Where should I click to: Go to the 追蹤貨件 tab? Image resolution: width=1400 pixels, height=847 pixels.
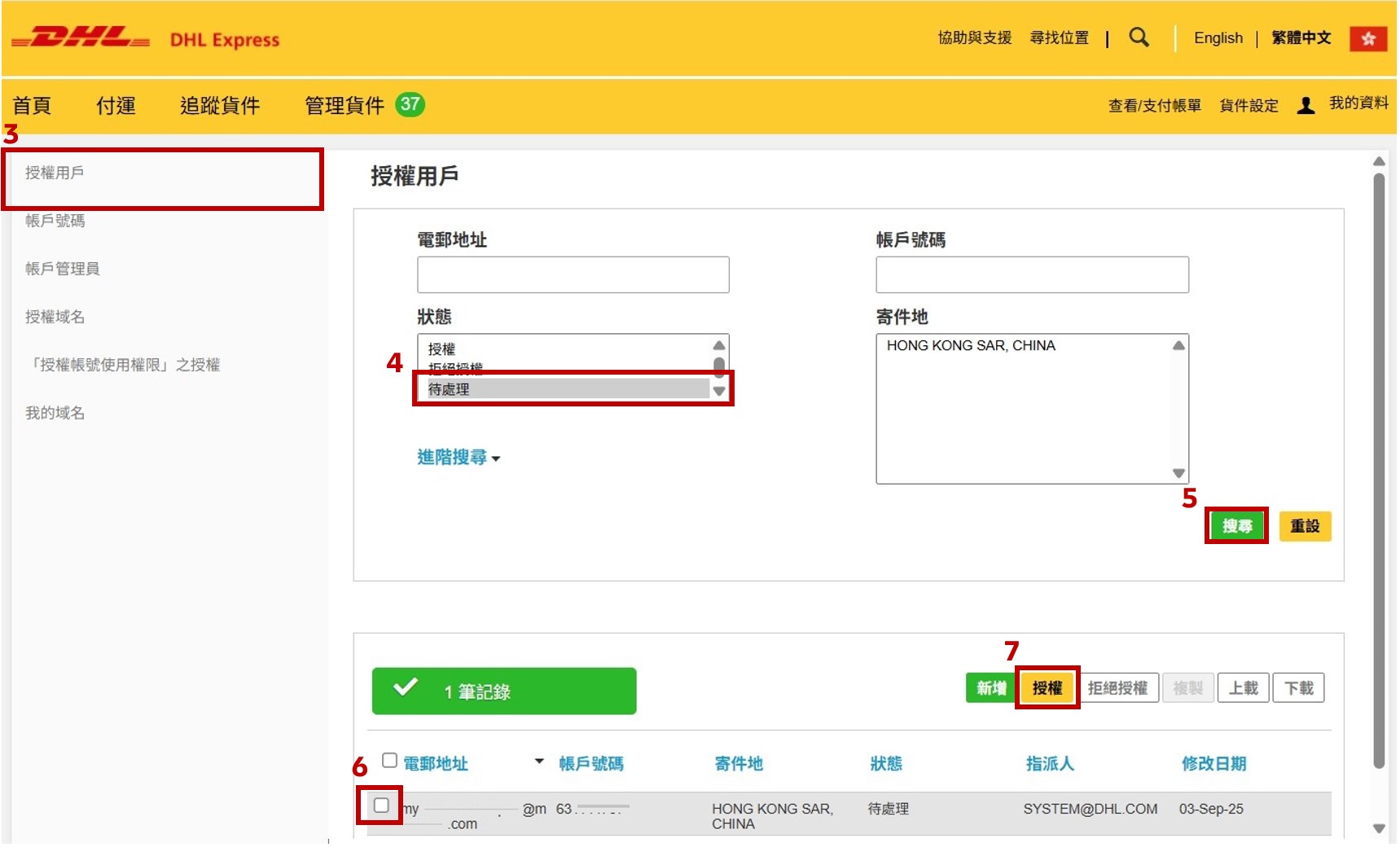click(219, 106)
